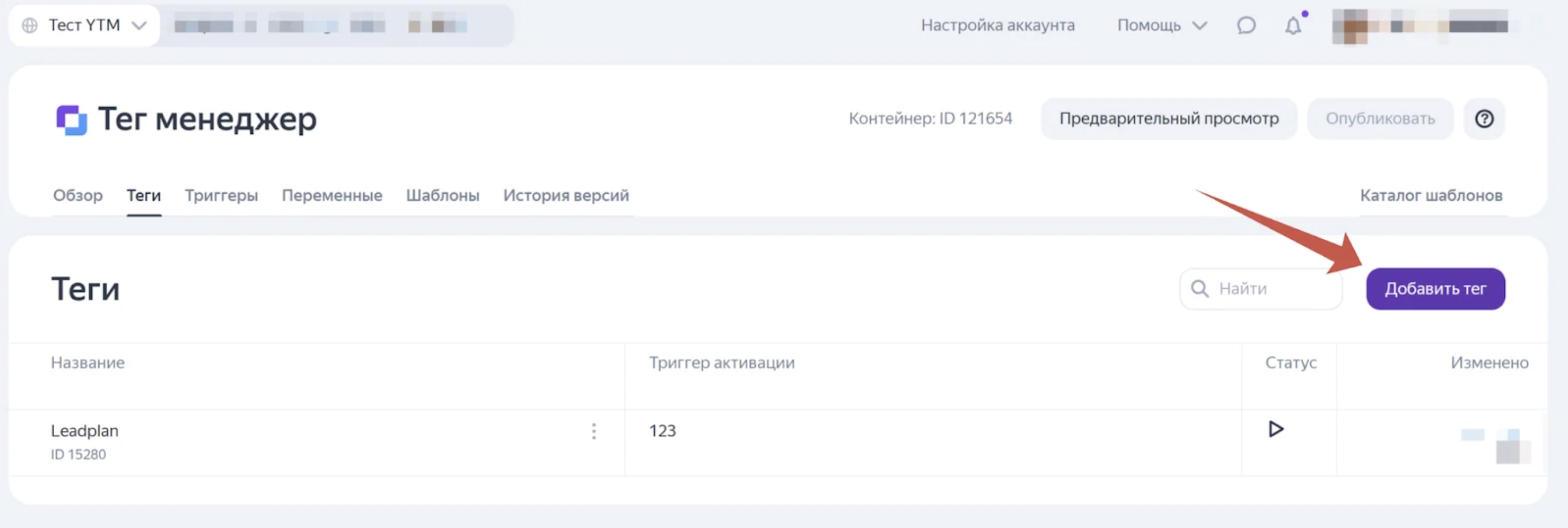Click the Добавить тег button

1435,289
